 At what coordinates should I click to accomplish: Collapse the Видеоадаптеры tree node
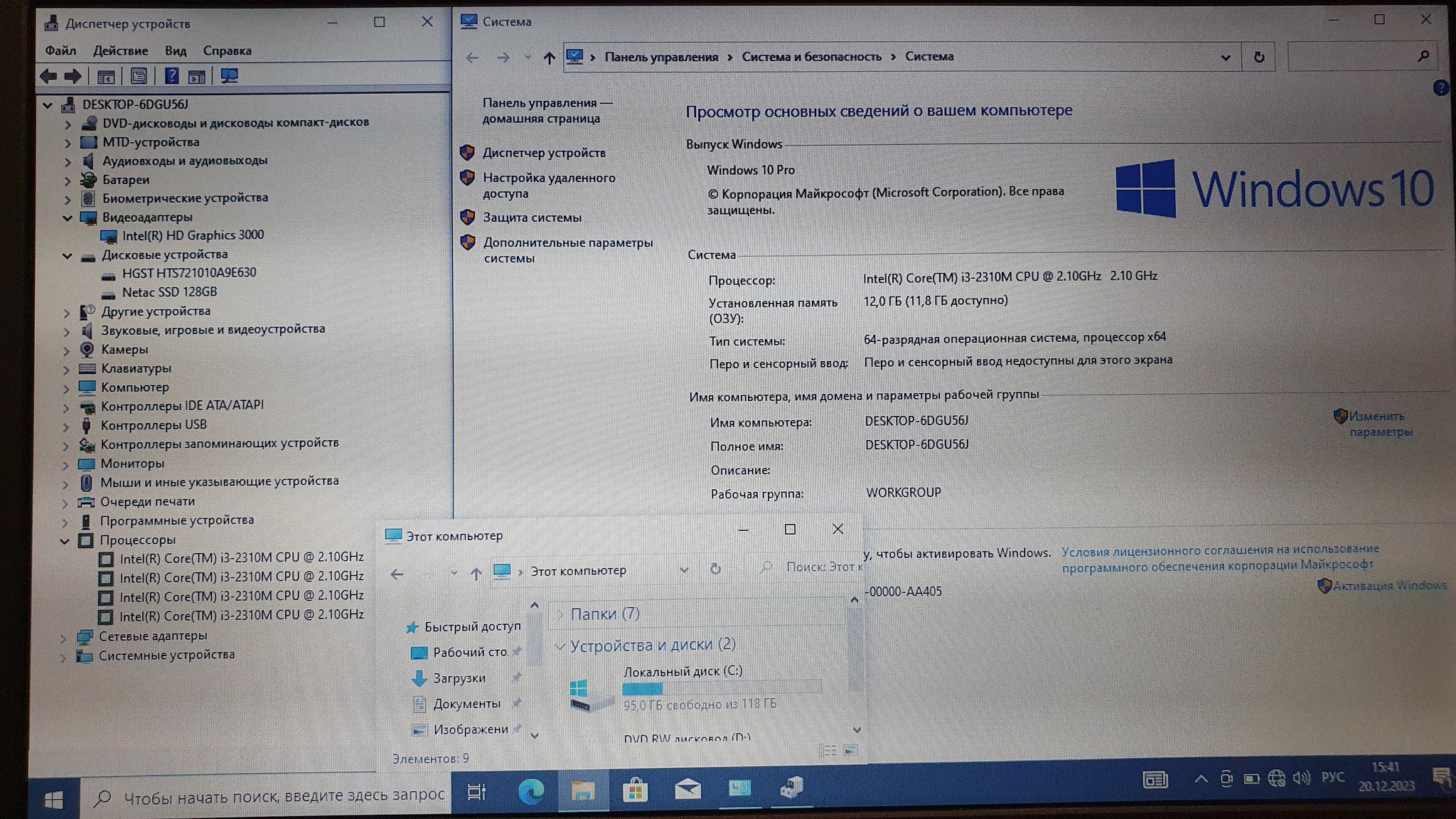tap(68, 218)
